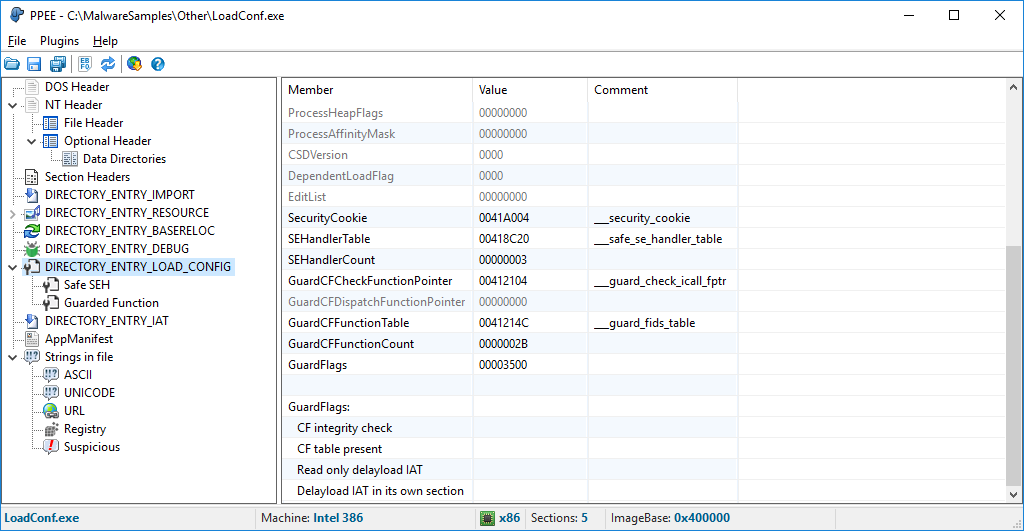The image size is (1024, 531).
Task: Click the CF integrity check row
Action: click(x=643, y=428)
